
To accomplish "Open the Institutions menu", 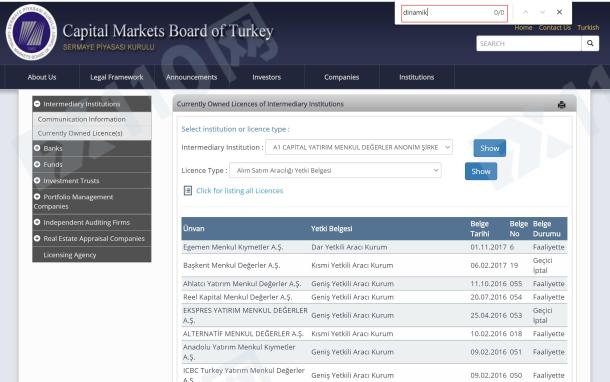I will (417, 77).
